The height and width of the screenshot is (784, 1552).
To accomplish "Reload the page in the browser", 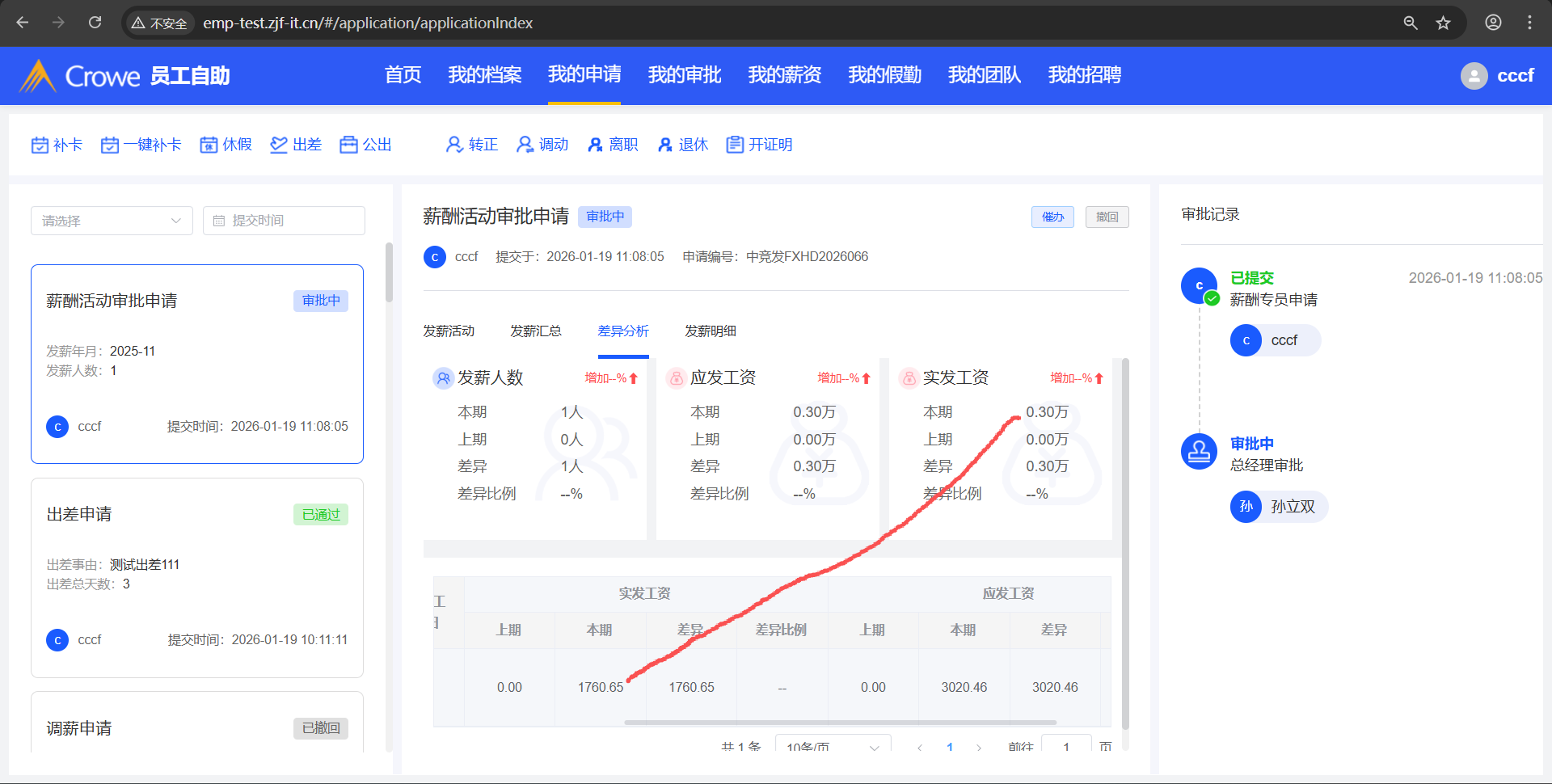I will click(x=95, y=23).
